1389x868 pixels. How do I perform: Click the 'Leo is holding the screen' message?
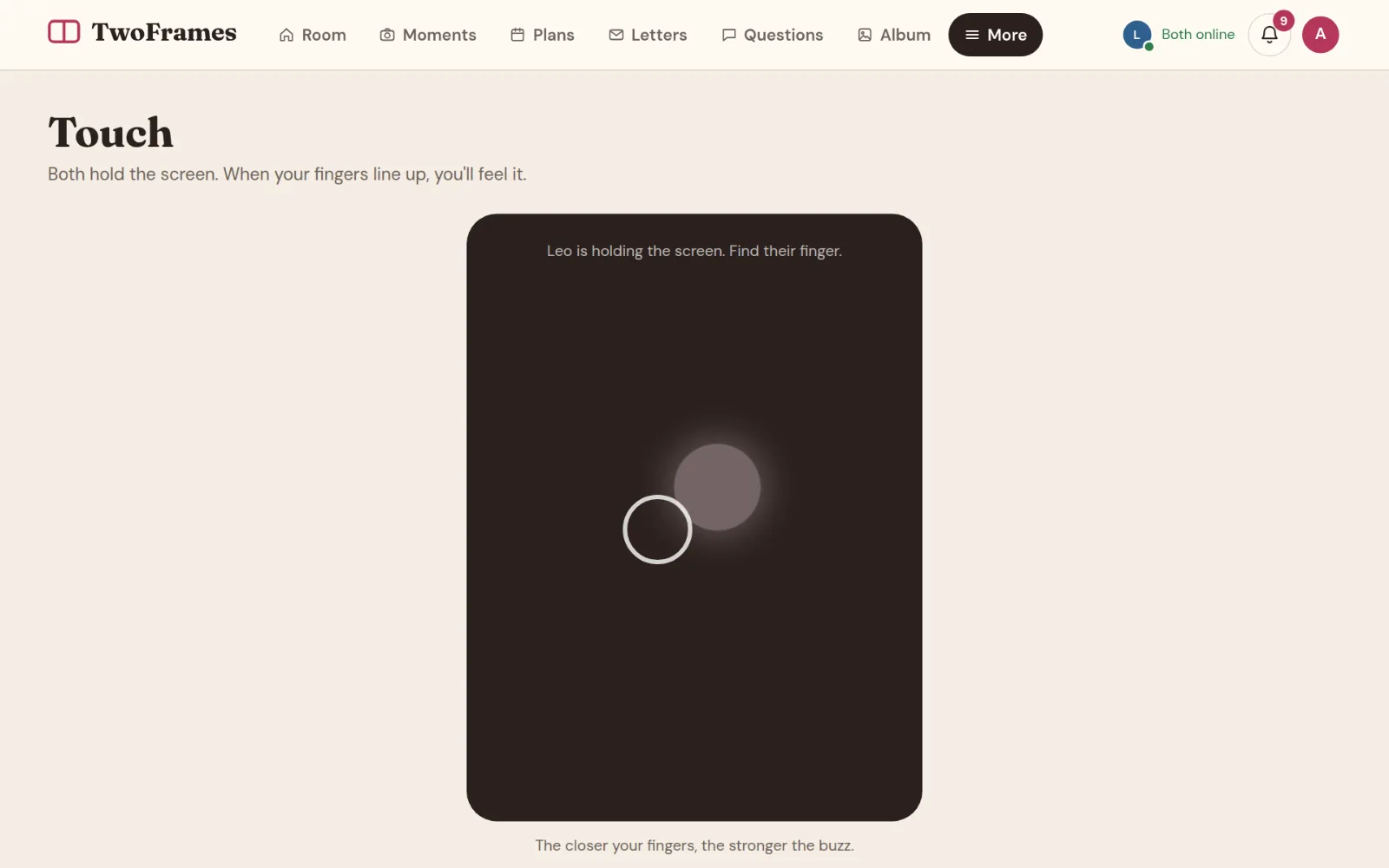point(694,251)
